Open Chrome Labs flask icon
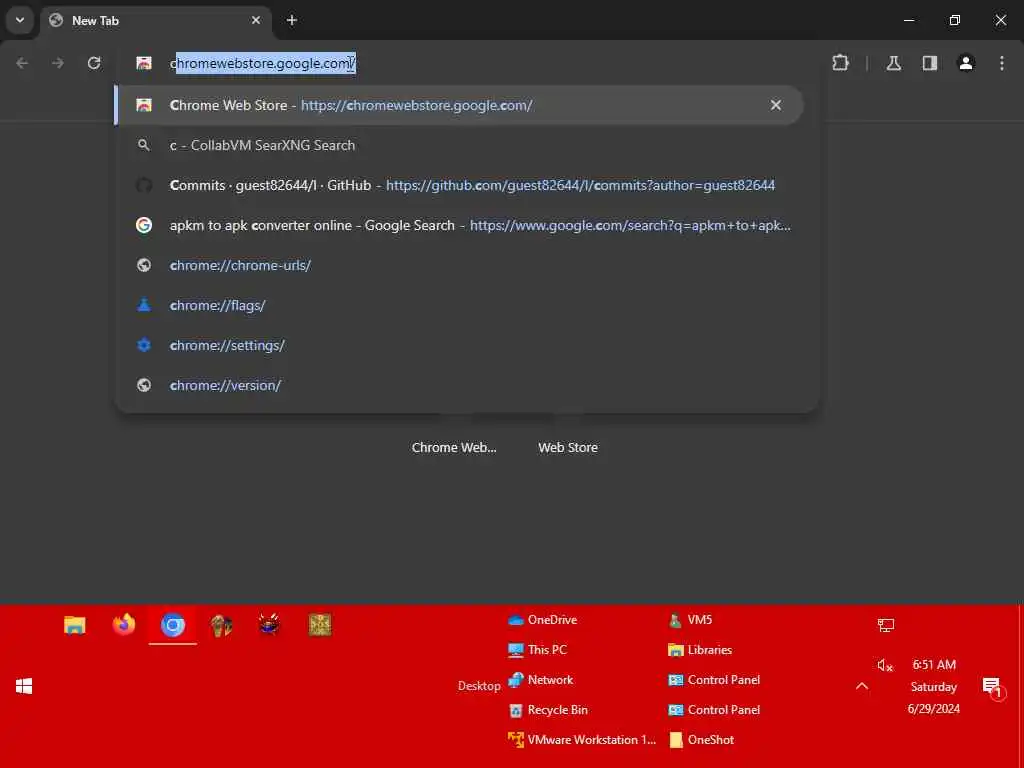The width and height of the screenshot is (1024, 768). tap(893, 63)
